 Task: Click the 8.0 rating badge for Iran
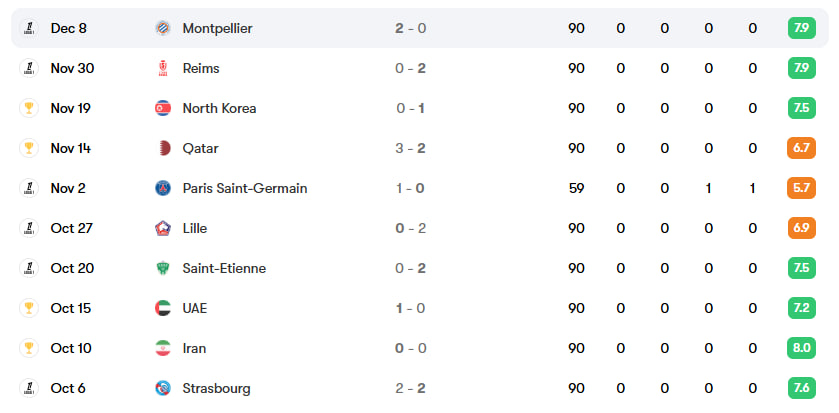tap(802, 348)
